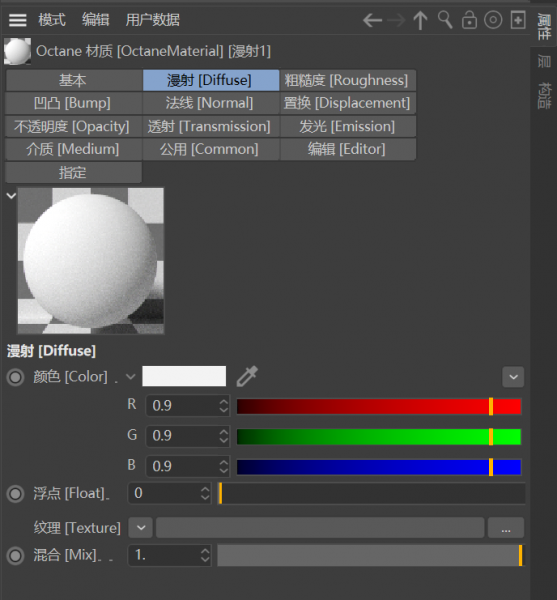Click the 混合 [Mix] value field
Viewport: 557px width, 600px height.
click(164, 555)
